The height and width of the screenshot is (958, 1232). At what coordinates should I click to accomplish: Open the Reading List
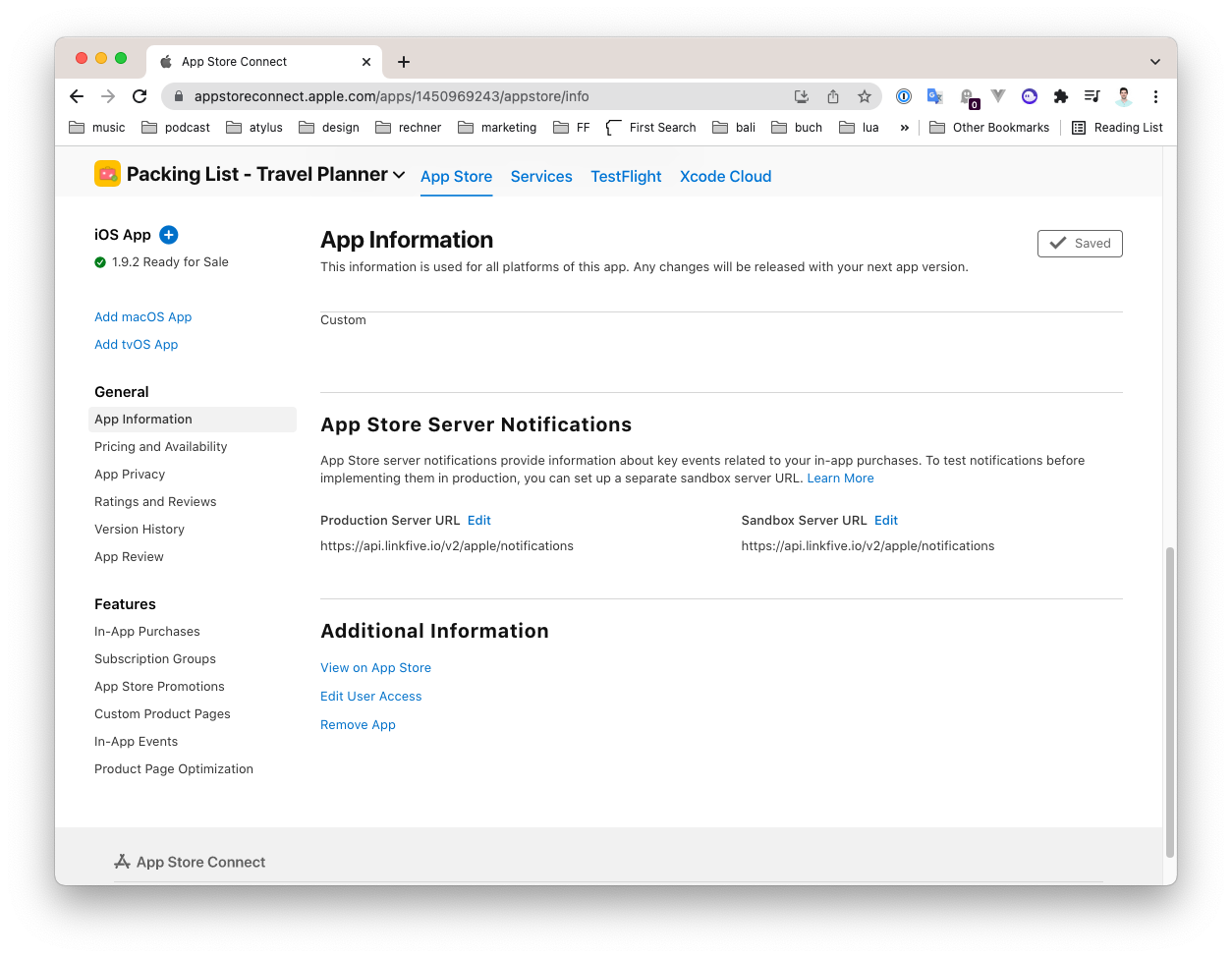(1117, 128)
